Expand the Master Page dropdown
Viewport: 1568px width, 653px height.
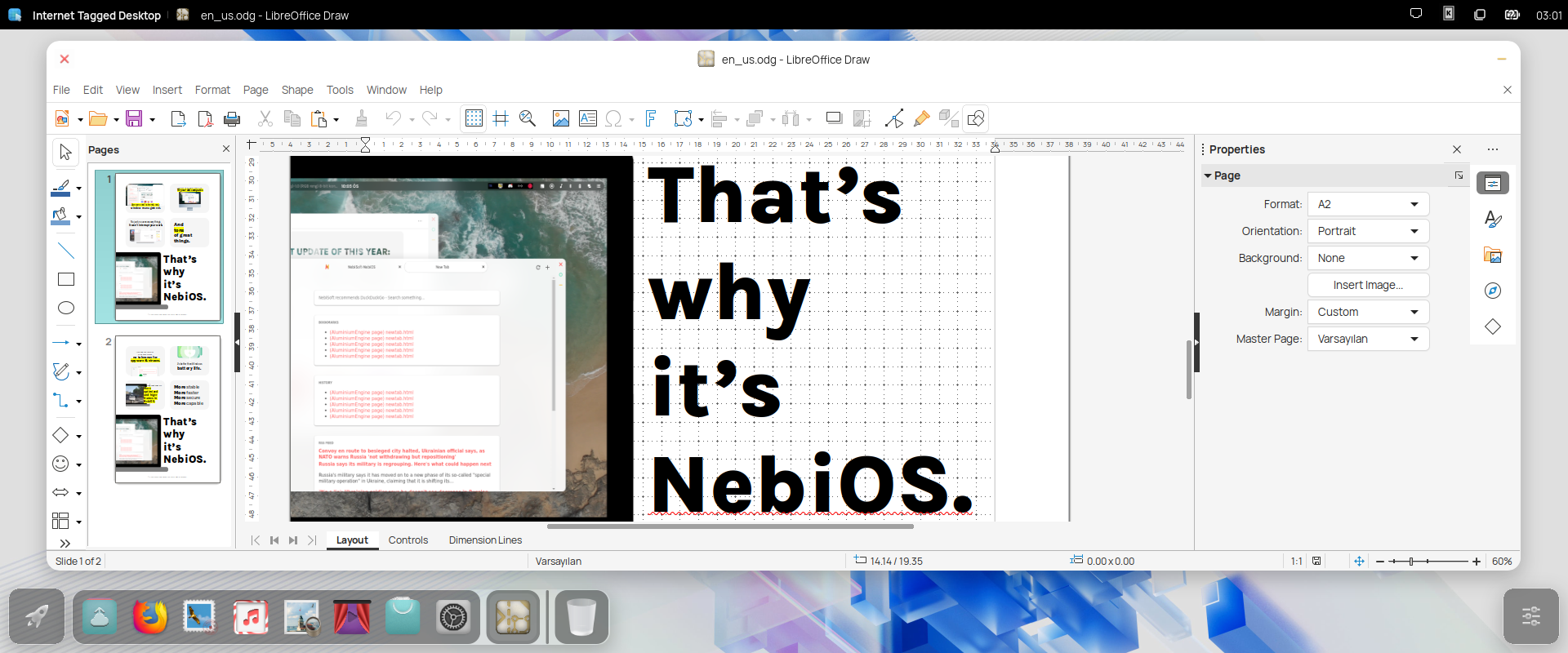pyautogui.click(x=1367, y=339)
